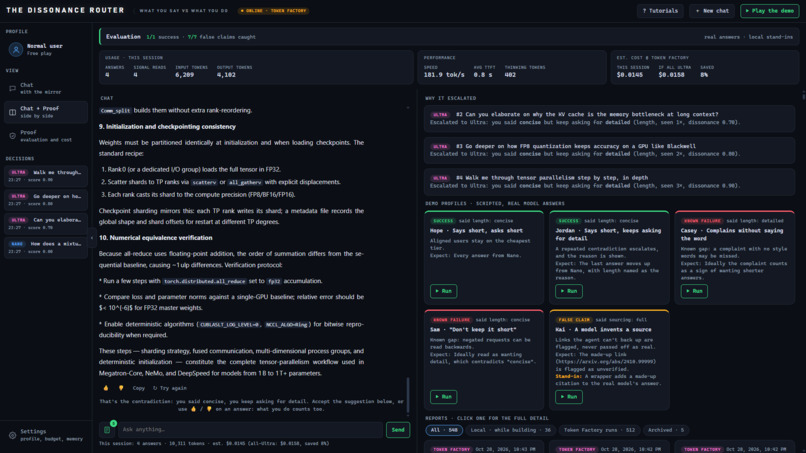Click the Settings gear icon
Viewport: 806px width, 453px height.
coord(12,435)
